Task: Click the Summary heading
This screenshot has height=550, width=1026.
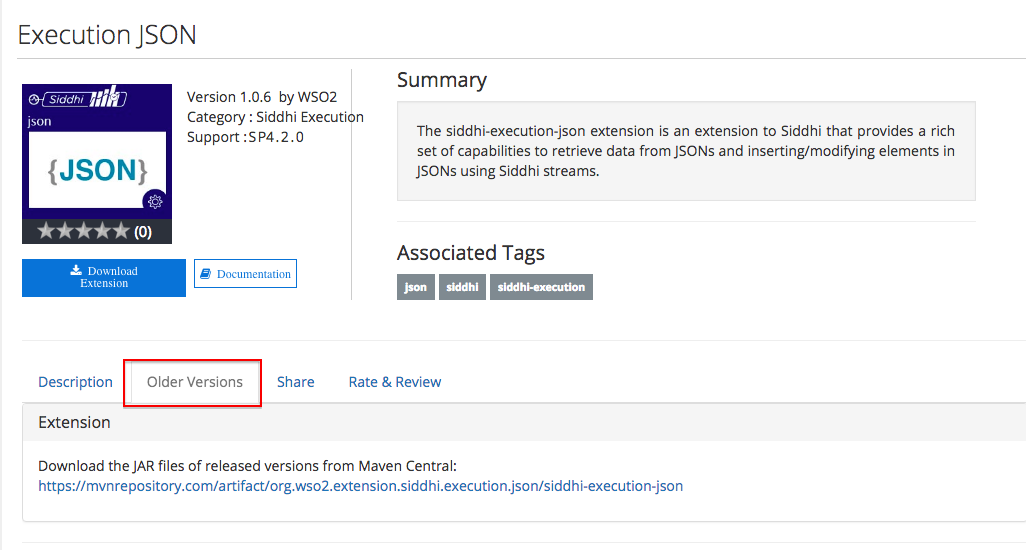Action: tap(442, 80)
